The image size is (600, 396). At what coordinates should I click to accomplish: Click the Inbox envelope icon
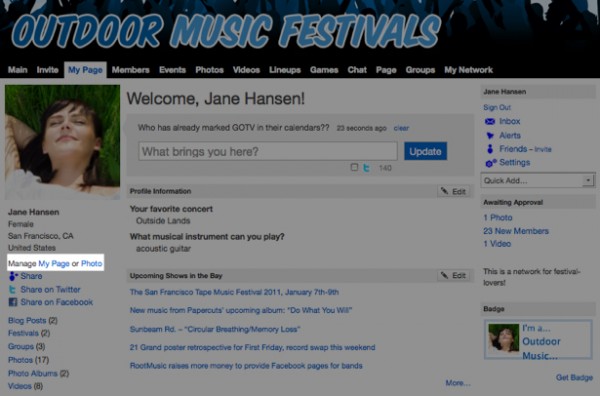coord(489,122)
